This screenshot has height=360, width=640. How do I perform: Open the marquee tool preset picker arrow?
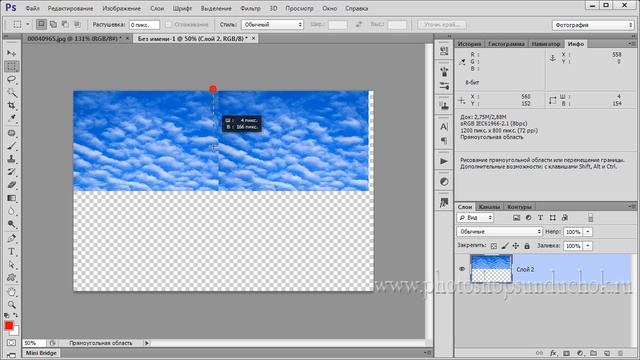tap(28, 24)
